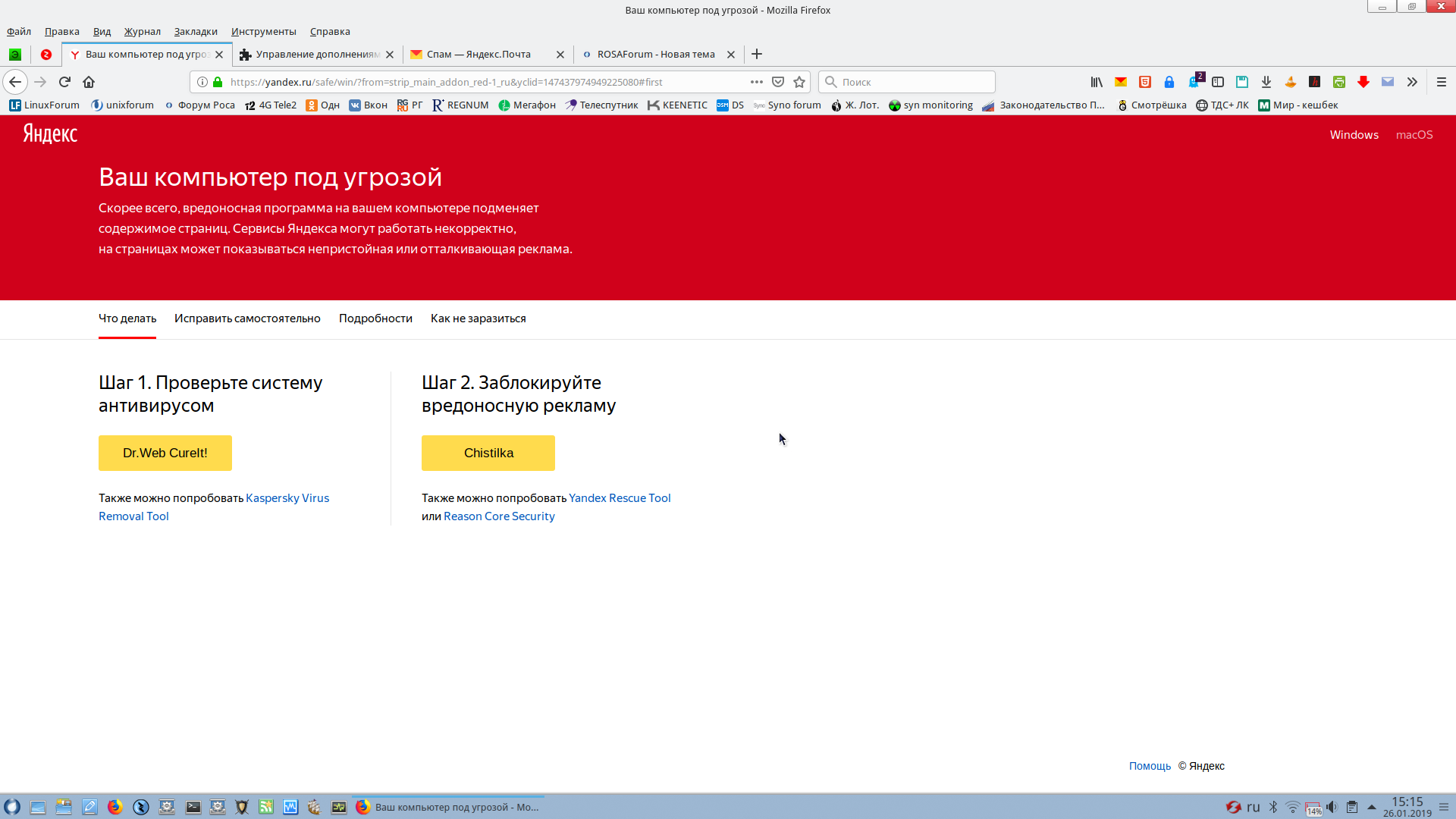Select the Исправить самостоятельно tab
The height and width of the screenshot is (819, 1456).
247,318
